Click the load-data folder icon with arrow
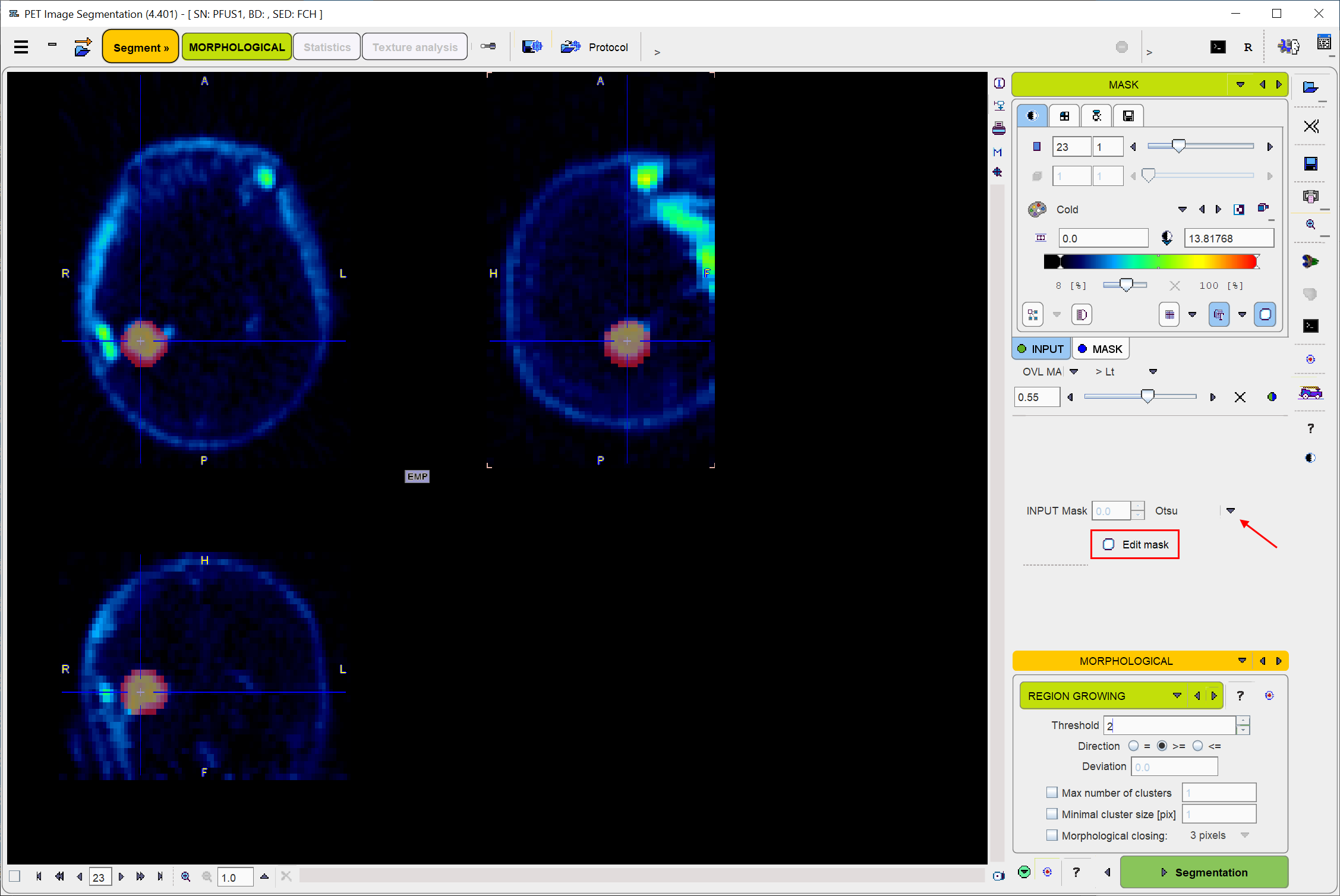This screenshot has width=1340, height=896. 83,47
